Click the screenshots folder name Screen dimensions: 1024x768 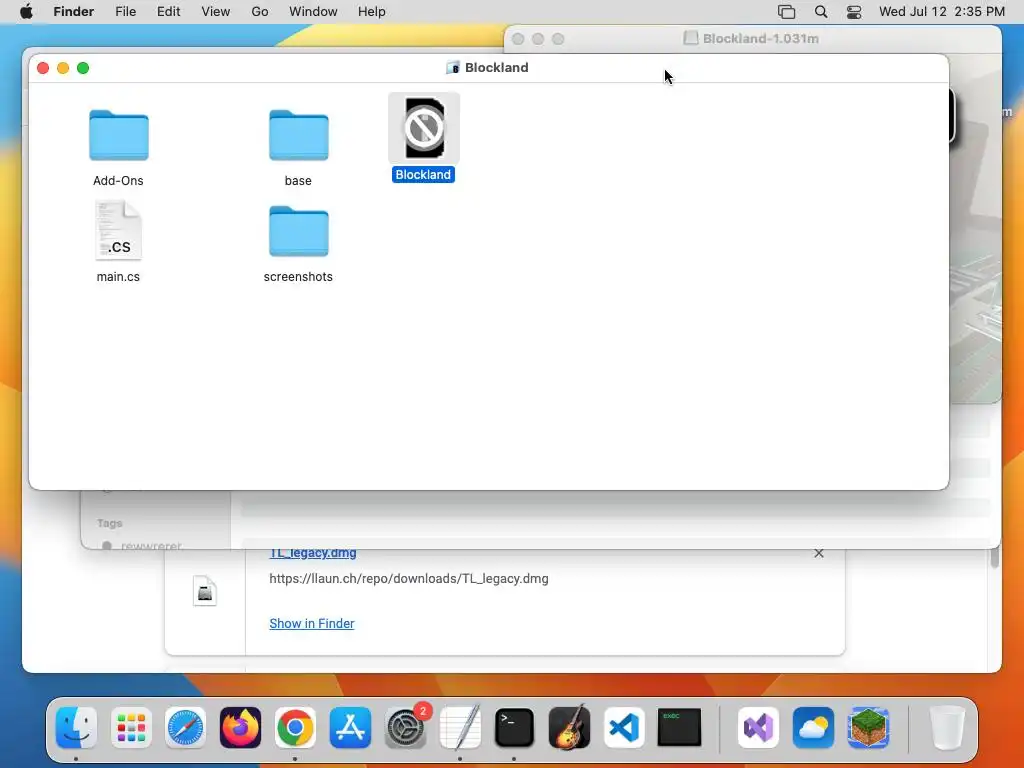coord(298,277)
